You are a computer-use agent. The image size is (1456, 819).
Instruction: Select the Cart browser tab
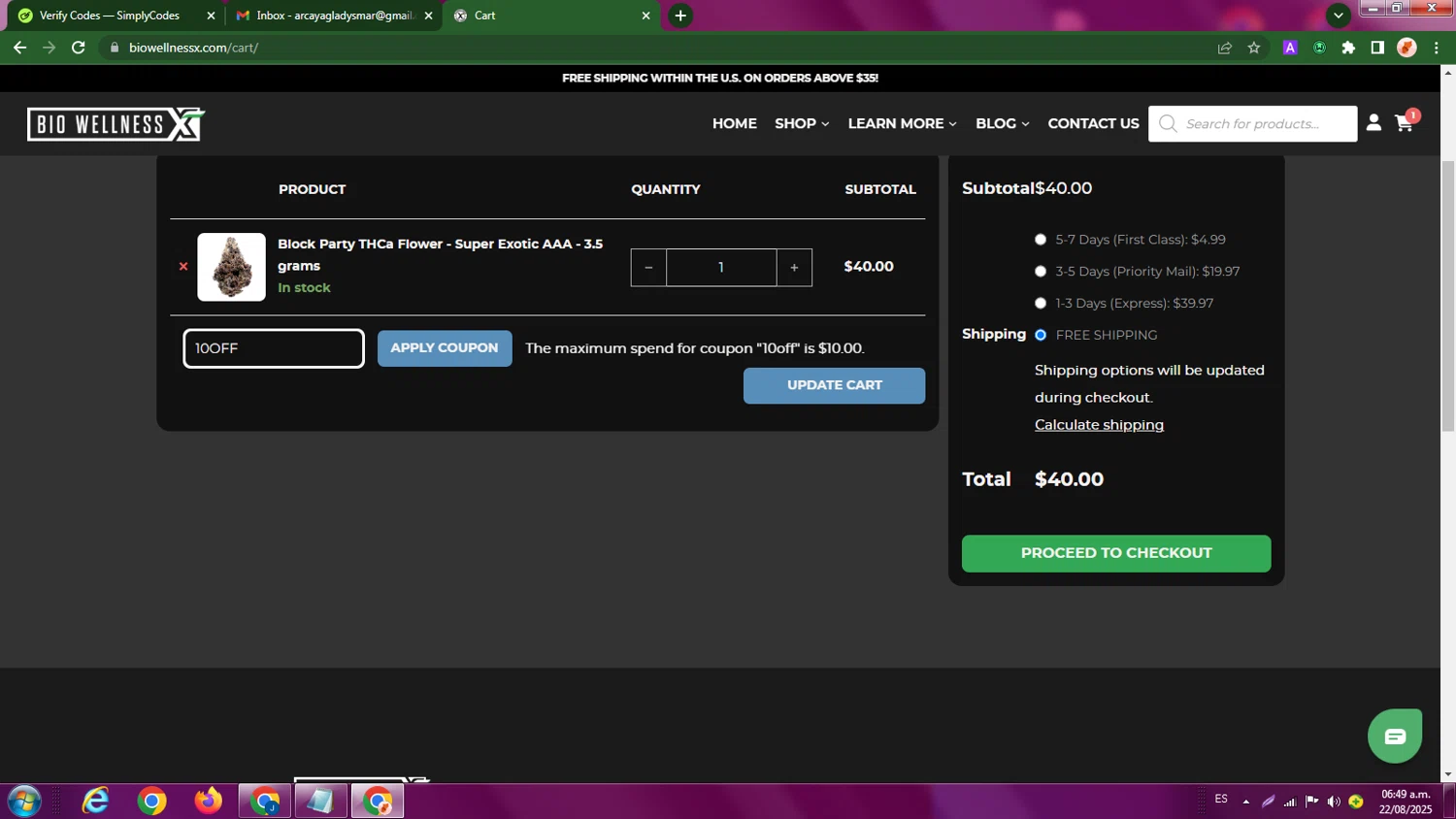click(x=550, y=16)
